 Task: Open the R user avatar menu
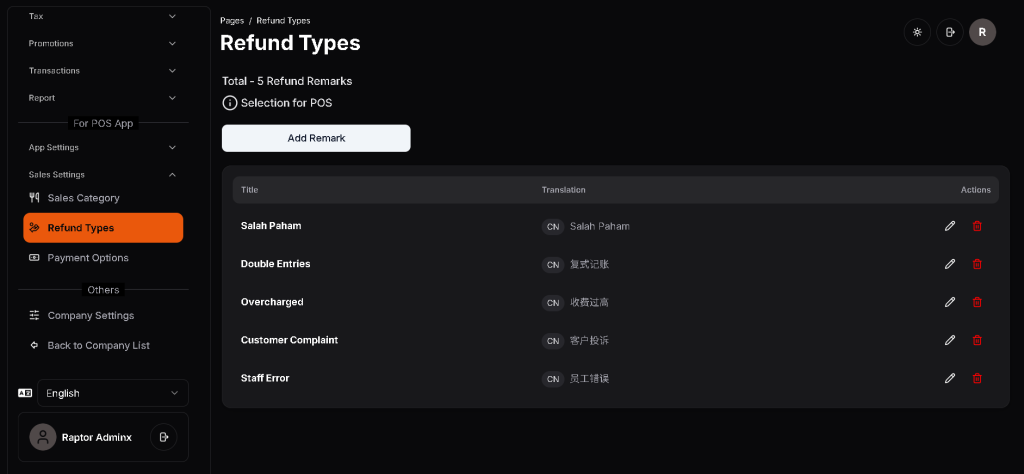(982, 32)
